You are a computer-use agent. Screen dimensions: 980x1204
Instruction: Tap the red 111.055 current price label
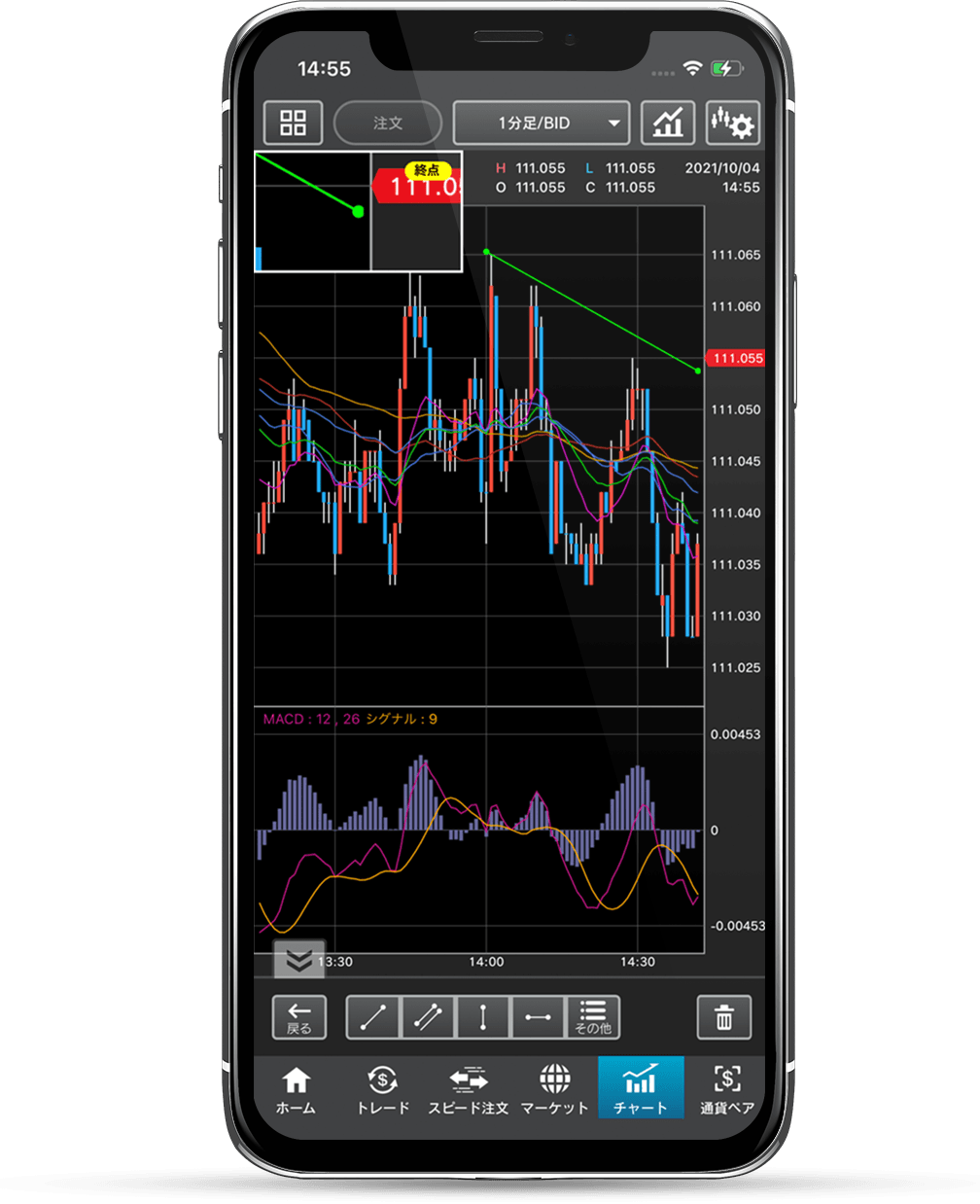coord(736,358)
